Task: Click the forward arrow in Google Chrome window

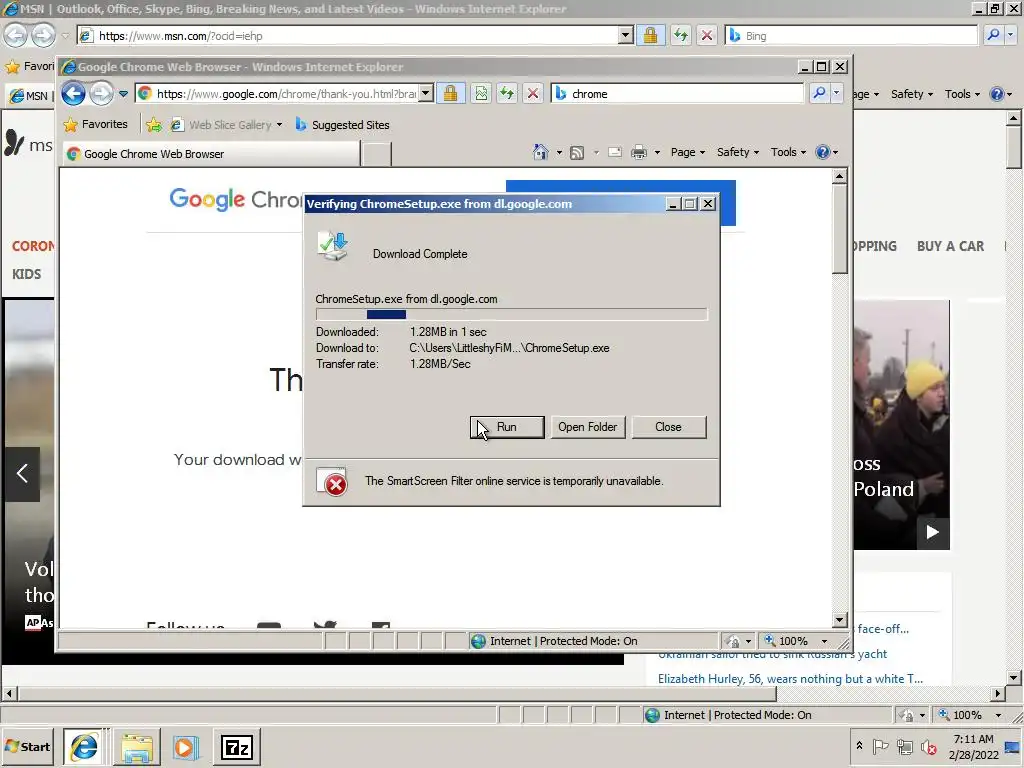Action: (x=101, y=94)
